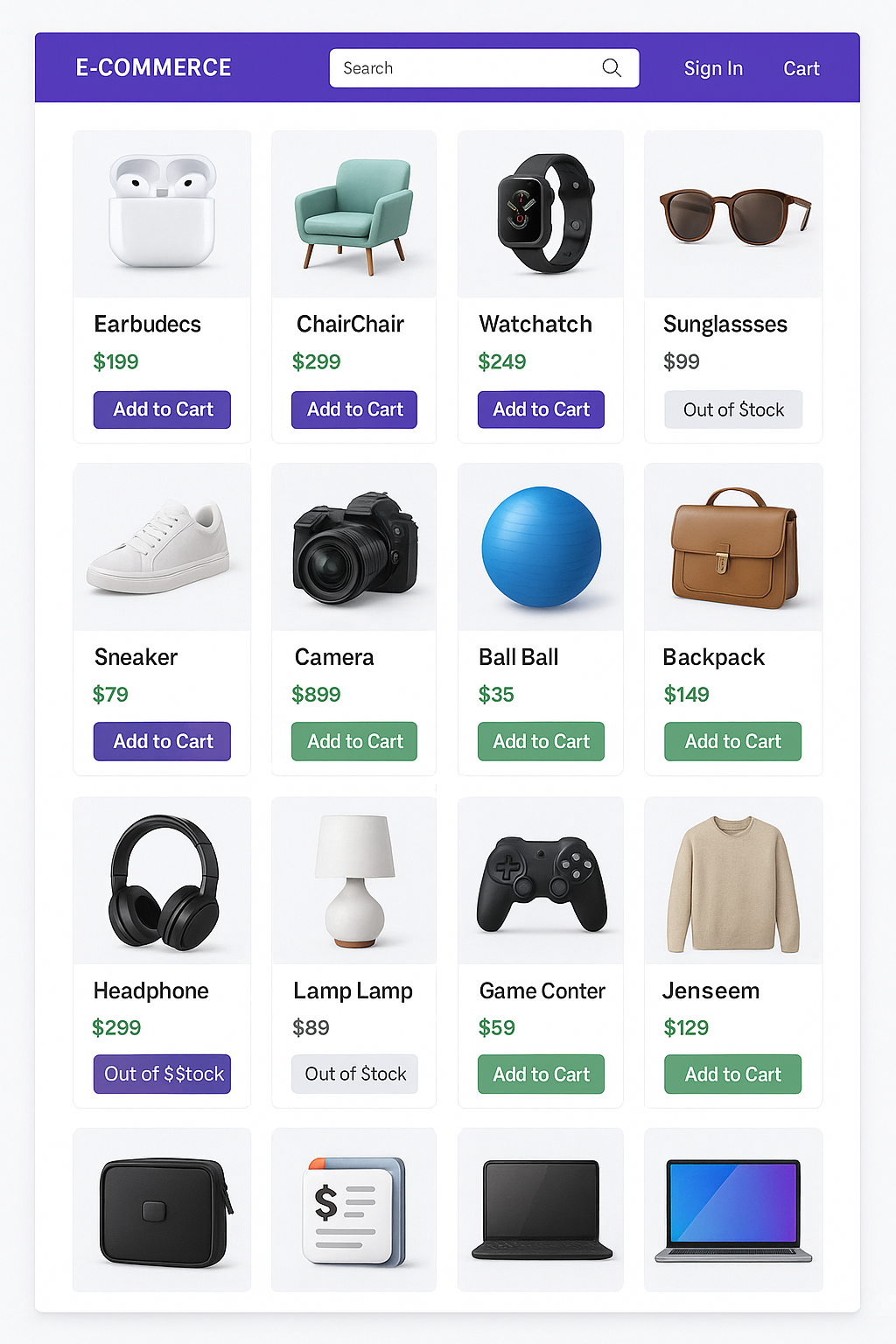Click the Watchatch product title
Image resolution: width=896 pixels, height=1344 pixels.
tap(535, 324)
